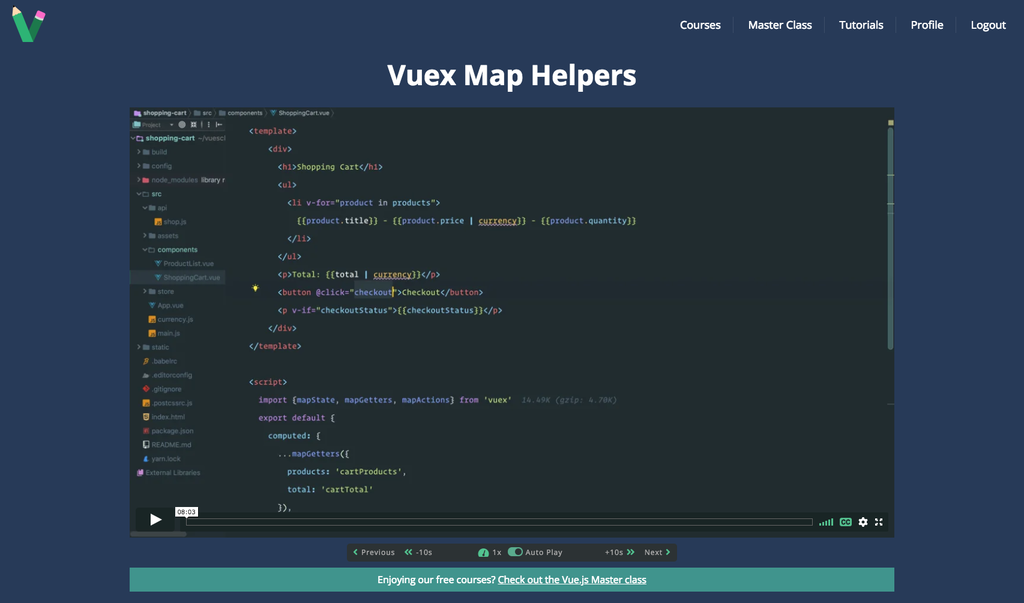Image resolution: width=1024 pixels, height=603 pixels.
Task: Collapse the src folder
Action: tap(138, 194)
